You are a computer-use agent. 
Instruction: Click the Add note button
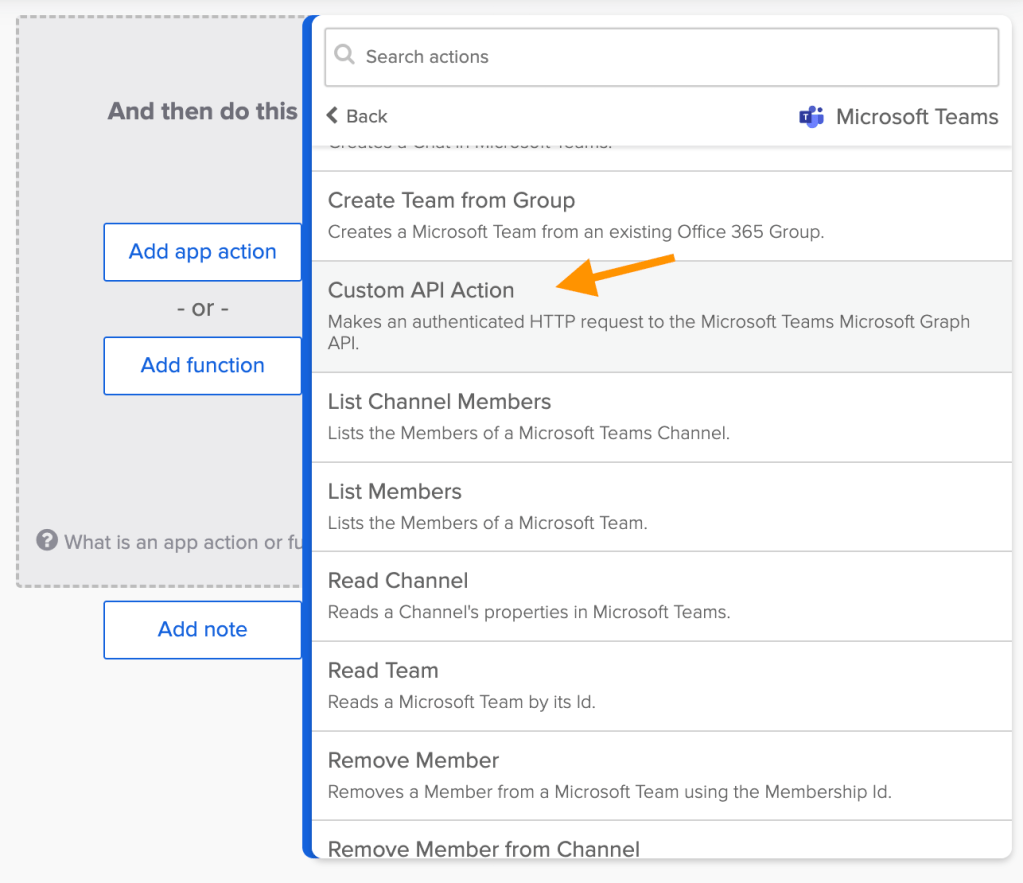pyautogui.click(x=202, y=629)
